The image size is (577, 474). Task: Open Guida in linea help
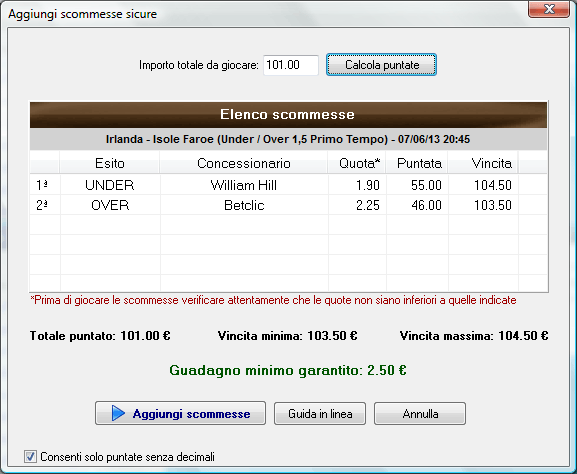tap(320, 414)
